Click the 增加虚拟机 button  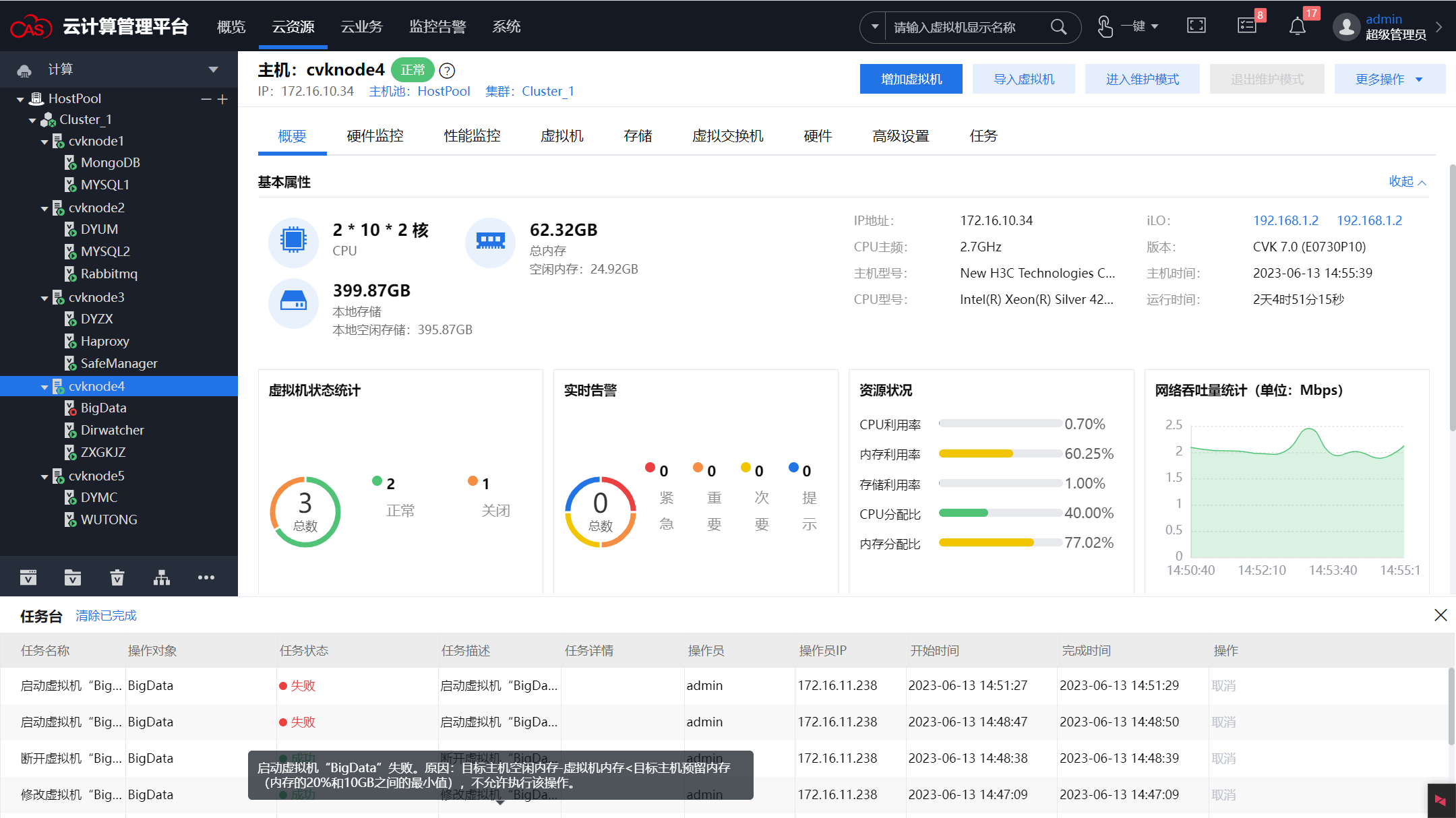[911, 80]
